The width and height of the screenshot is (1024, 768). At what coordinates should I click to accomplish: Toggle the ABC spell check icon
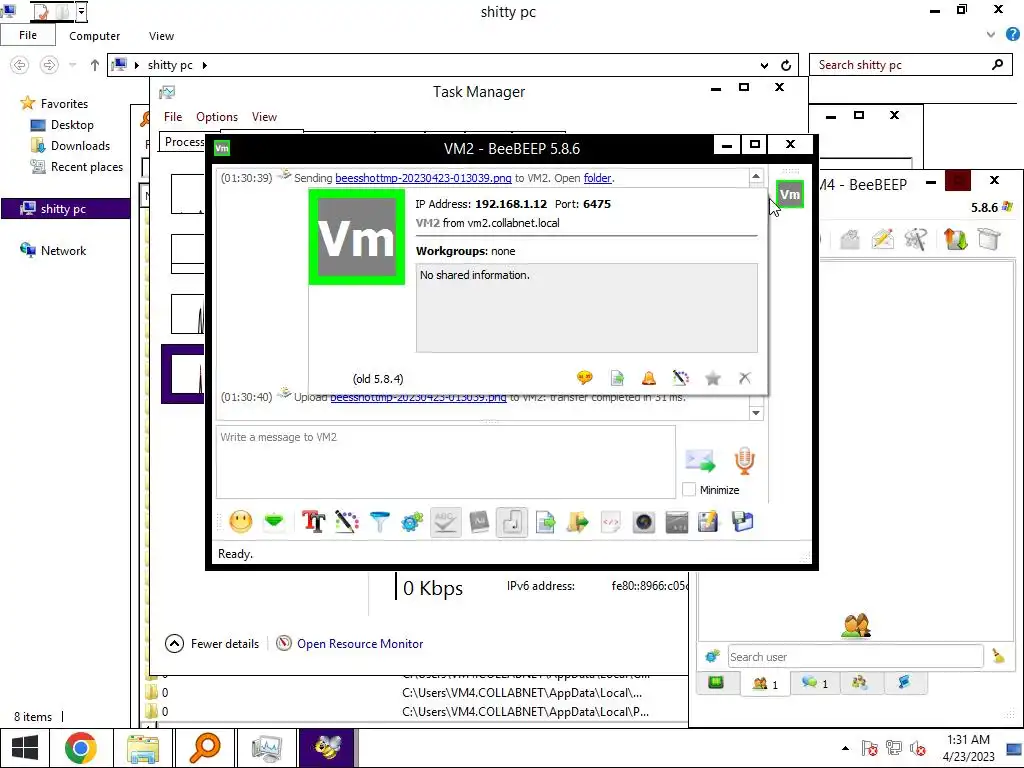coord(445,522)
